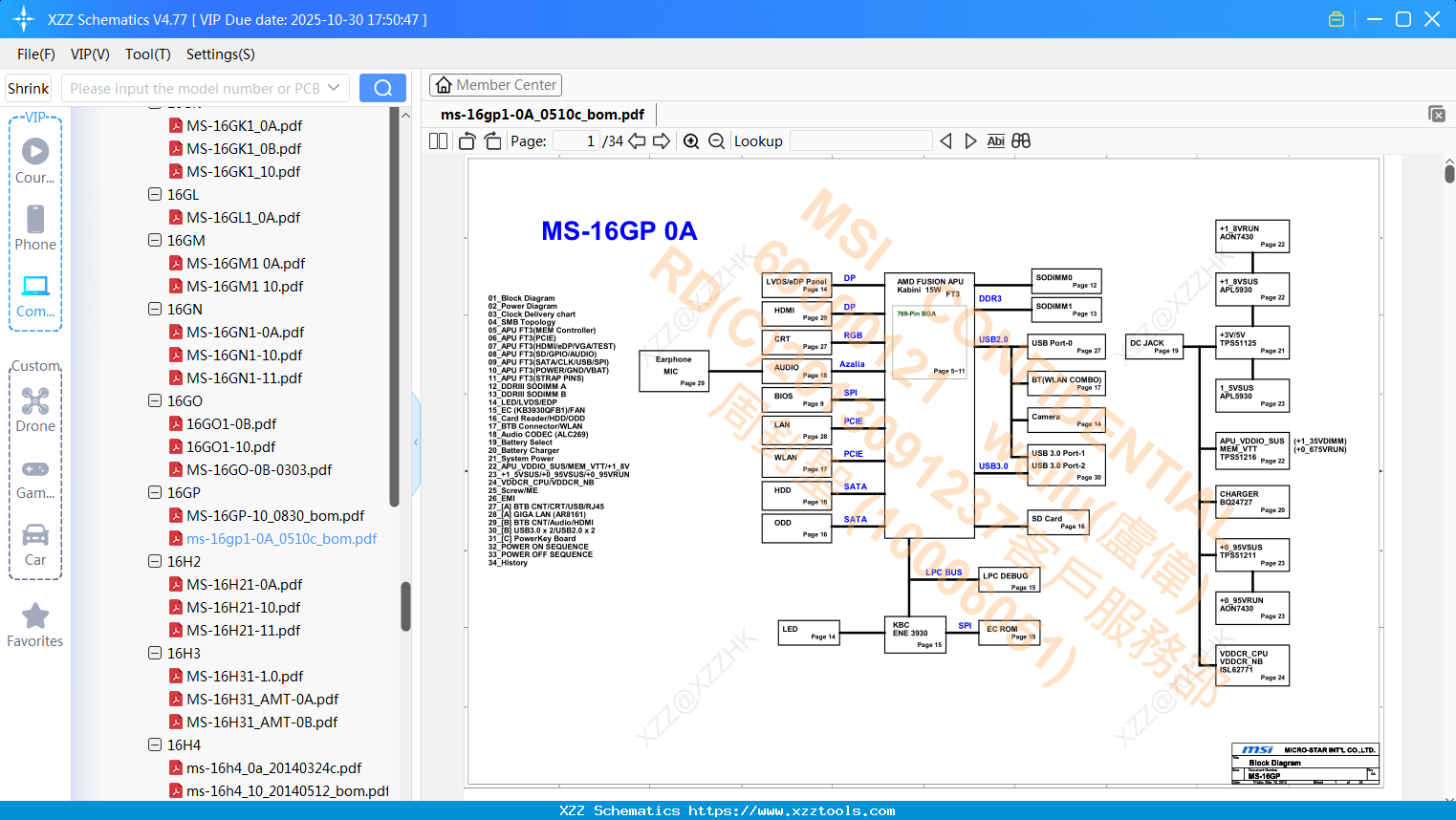The image size is (1456, 820).
Task: Click the file tree scroll-up arrow
Action: click(405, 115)
